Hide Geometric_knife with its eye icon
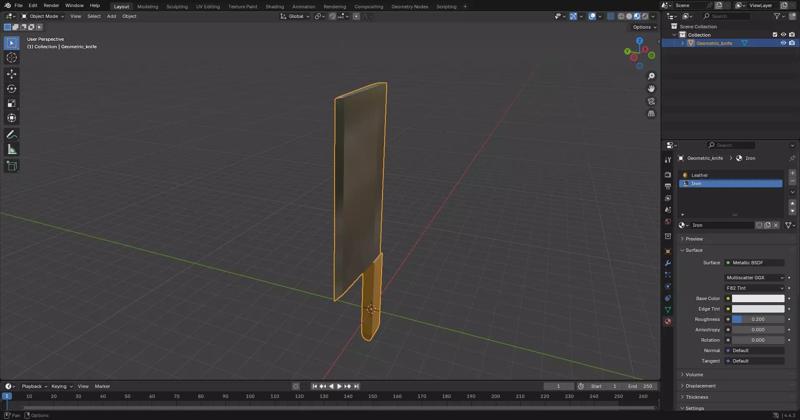 tap(783, 43)
